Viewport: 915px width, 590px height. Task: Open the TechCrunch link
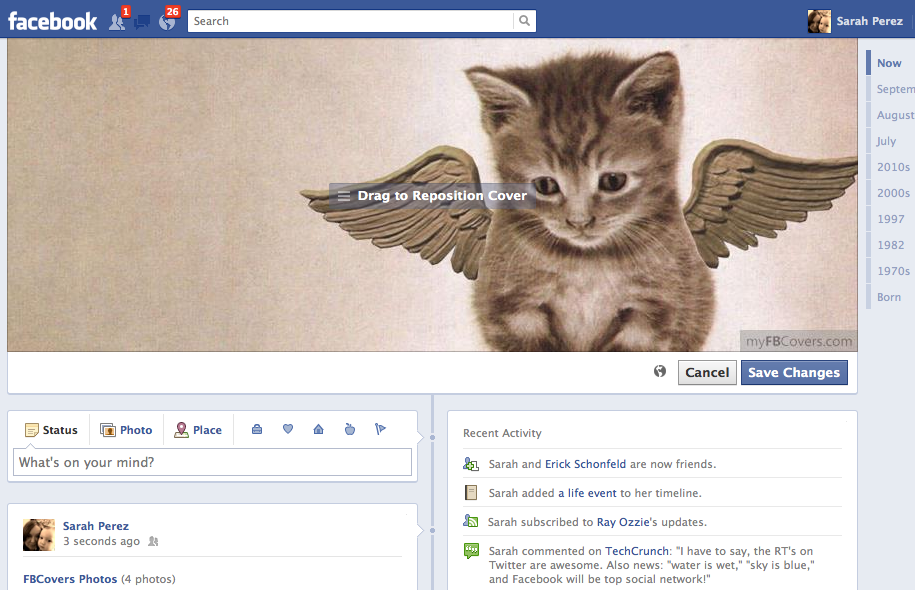click(637, 551)
